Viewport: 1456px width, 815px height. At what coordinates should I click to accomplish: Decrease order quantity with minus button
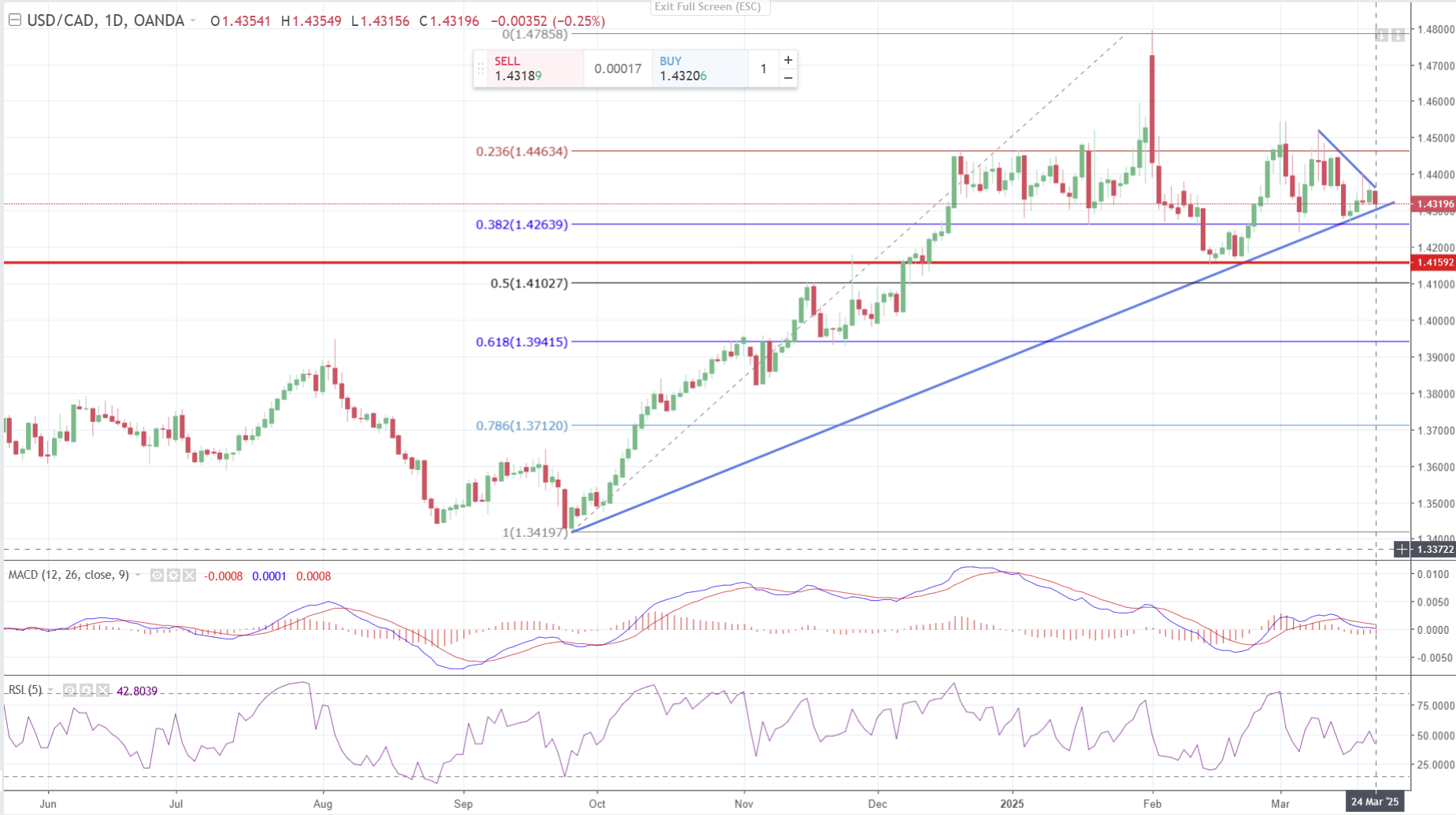(787, 78)
